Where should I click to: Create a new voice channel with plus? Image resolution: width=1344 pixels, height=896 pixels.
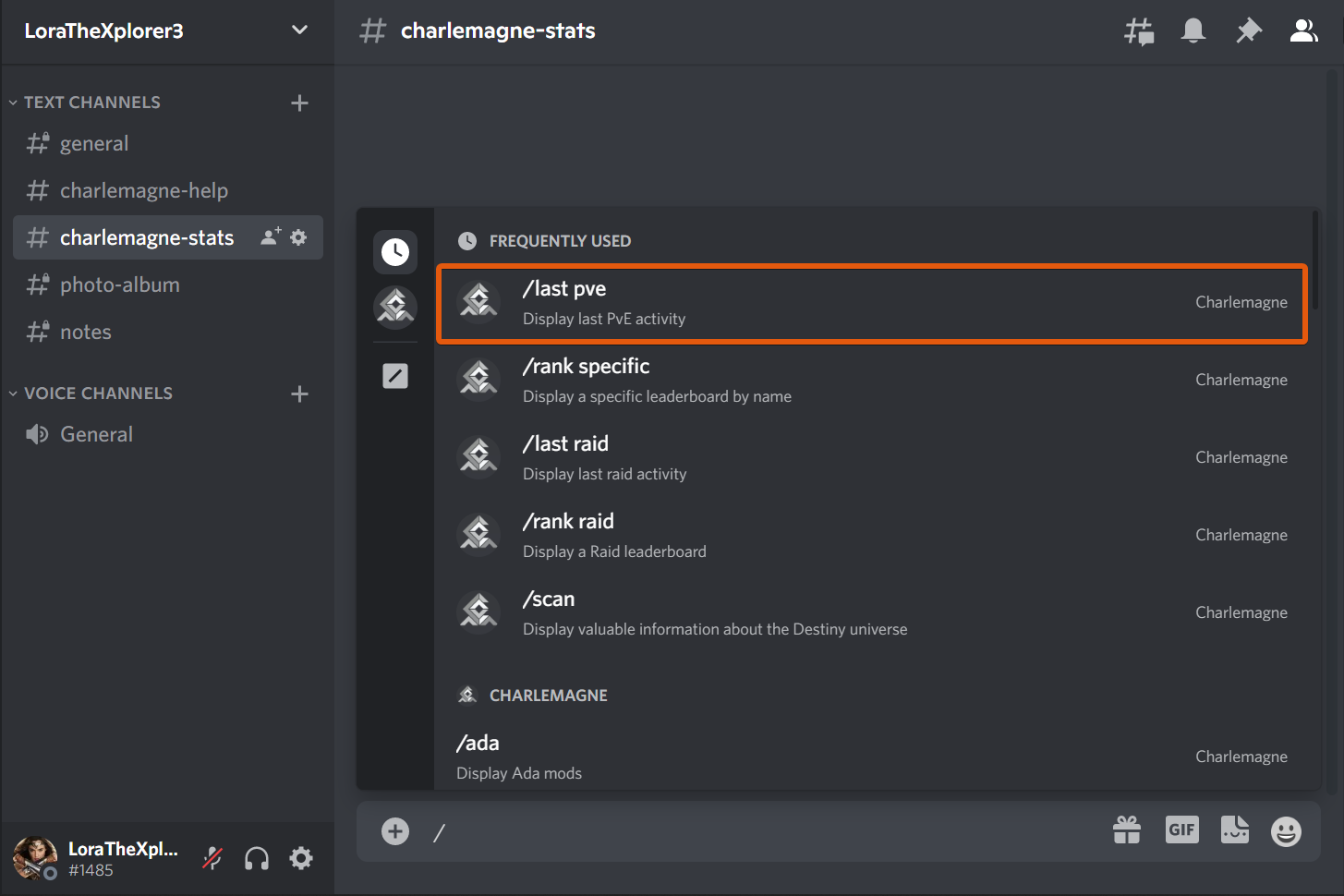[x=299, y=394]
